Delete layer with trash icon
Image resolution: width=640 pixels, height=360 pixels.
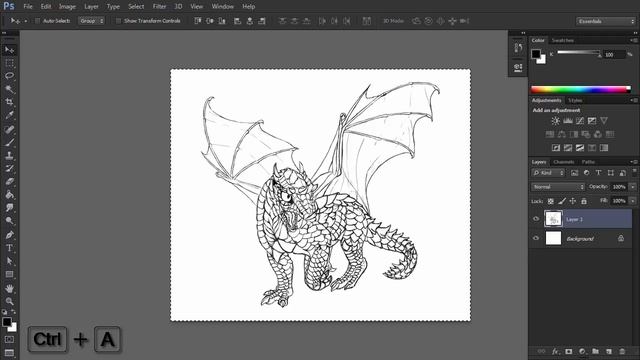click(622, 351)
